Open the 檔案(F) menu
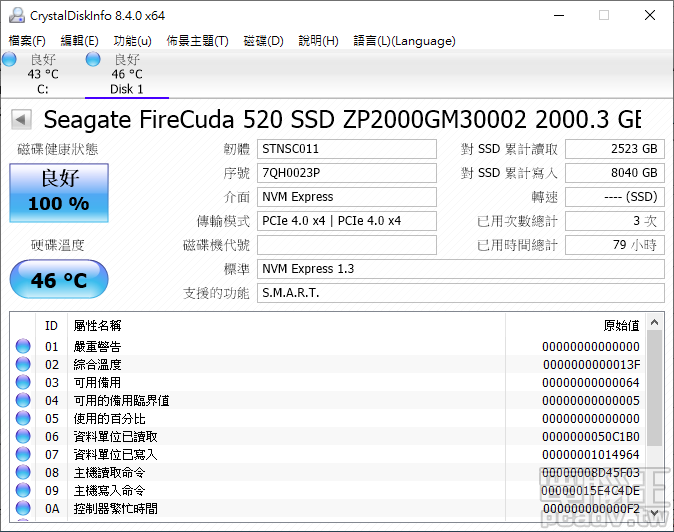Viewport: 674px width, 532px height. pyautogui.click(x=27, y=41)
